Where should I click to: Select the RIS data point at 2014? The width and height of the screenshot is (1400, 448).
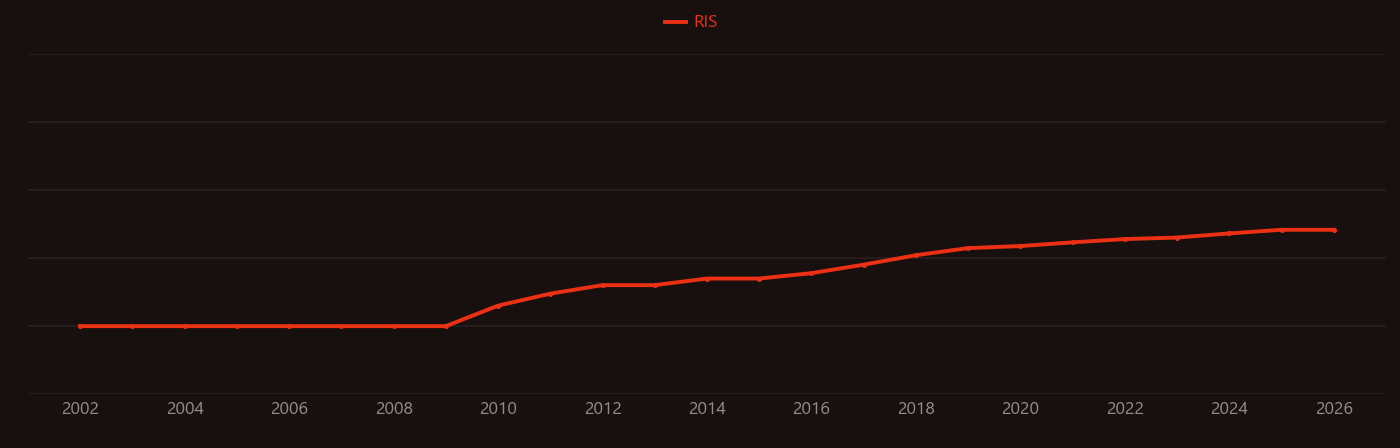coord(707,278)
